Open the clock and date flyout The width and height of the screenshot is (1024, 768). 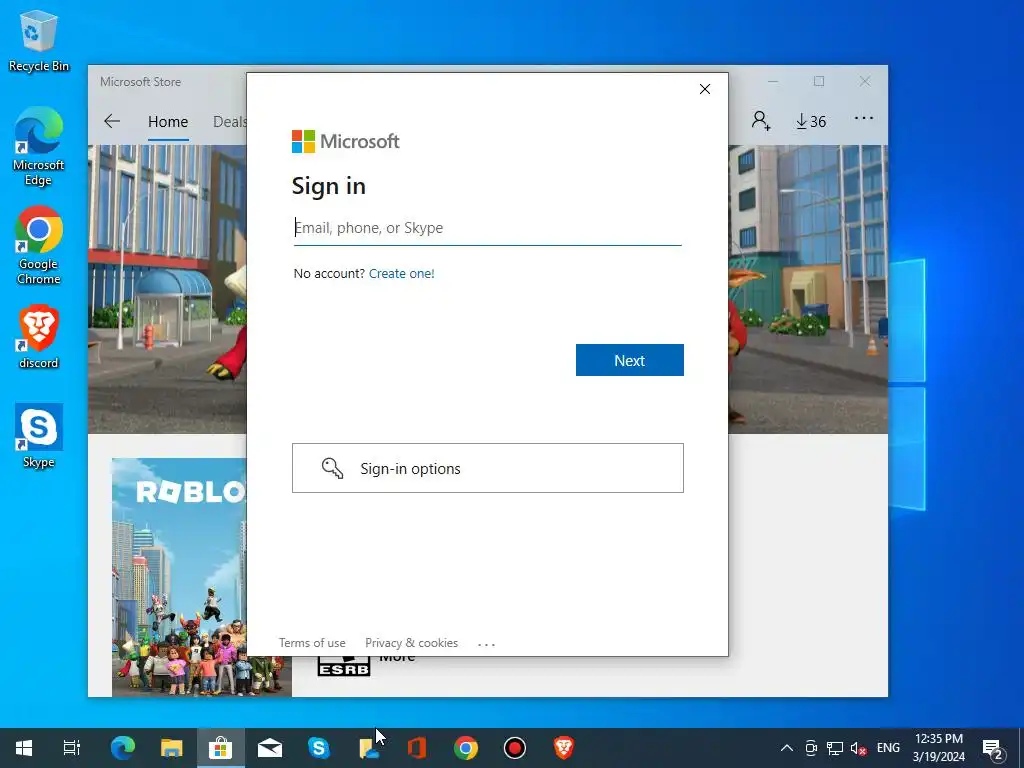coord(938,748)
